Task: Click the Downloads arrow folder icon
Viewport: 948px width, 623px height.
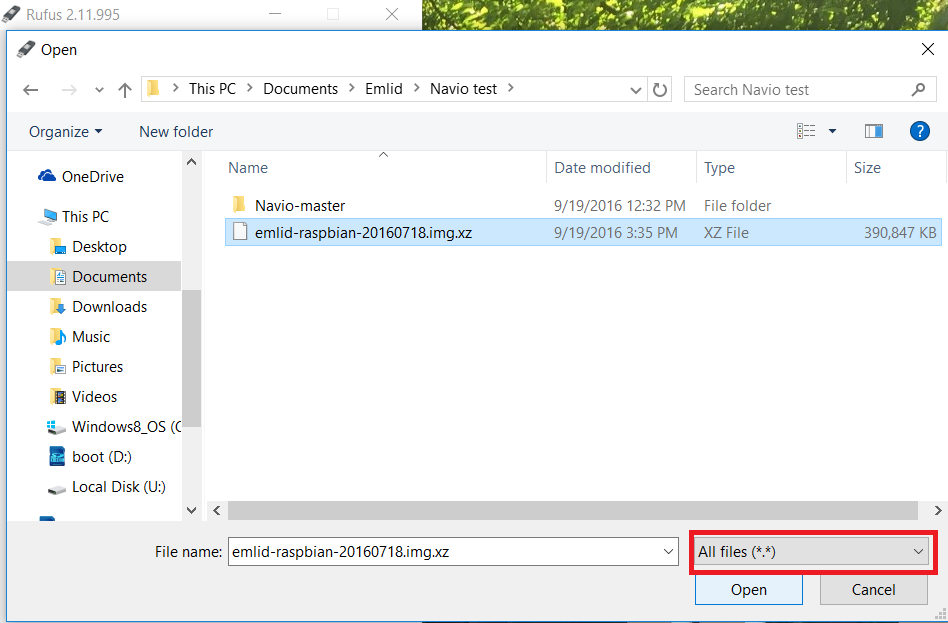Action: [x=58, y=307]
